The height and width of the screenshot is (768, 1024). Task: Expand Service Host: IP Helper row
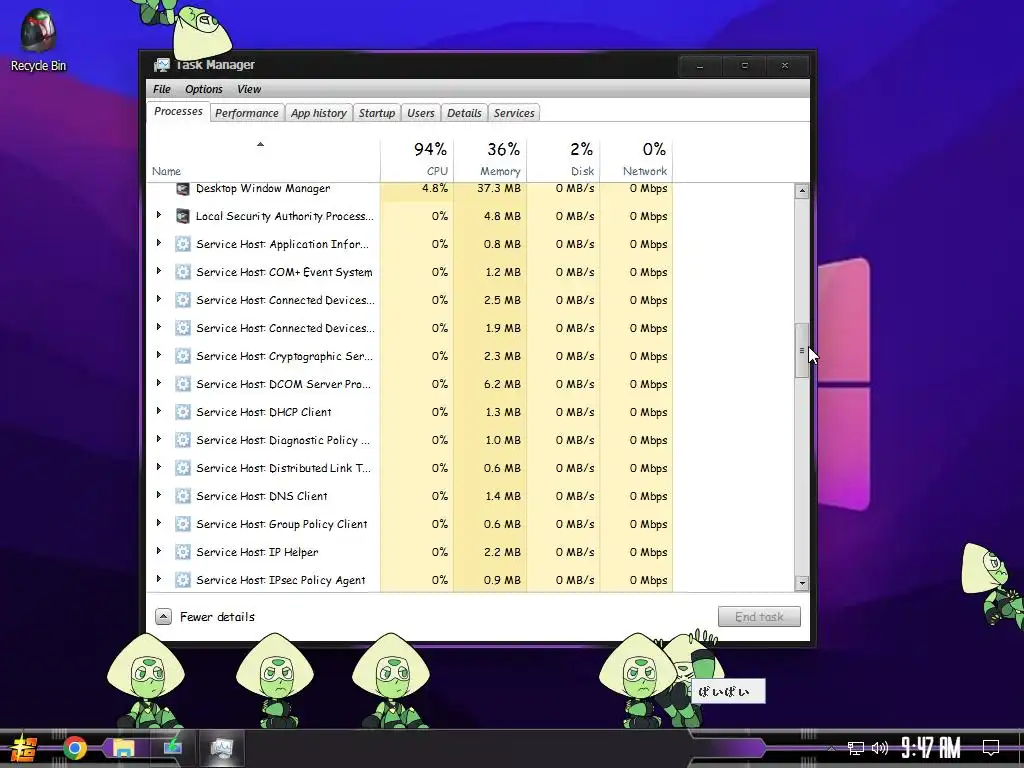(159, 551)
